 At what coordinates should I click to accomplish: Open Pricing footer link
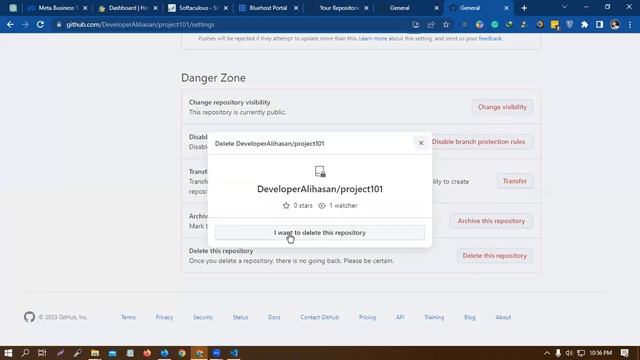(x=367, y=317)
